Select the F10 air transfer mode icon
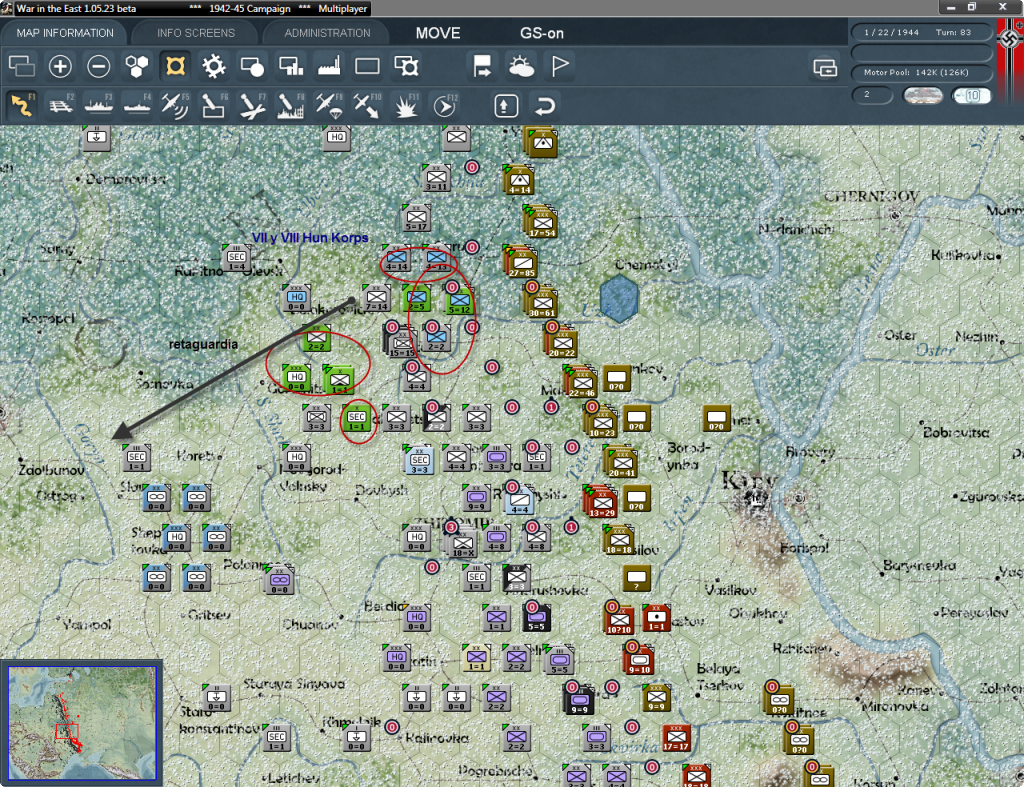The width and height of the screenshot is (1024, 787). point(367,105)
